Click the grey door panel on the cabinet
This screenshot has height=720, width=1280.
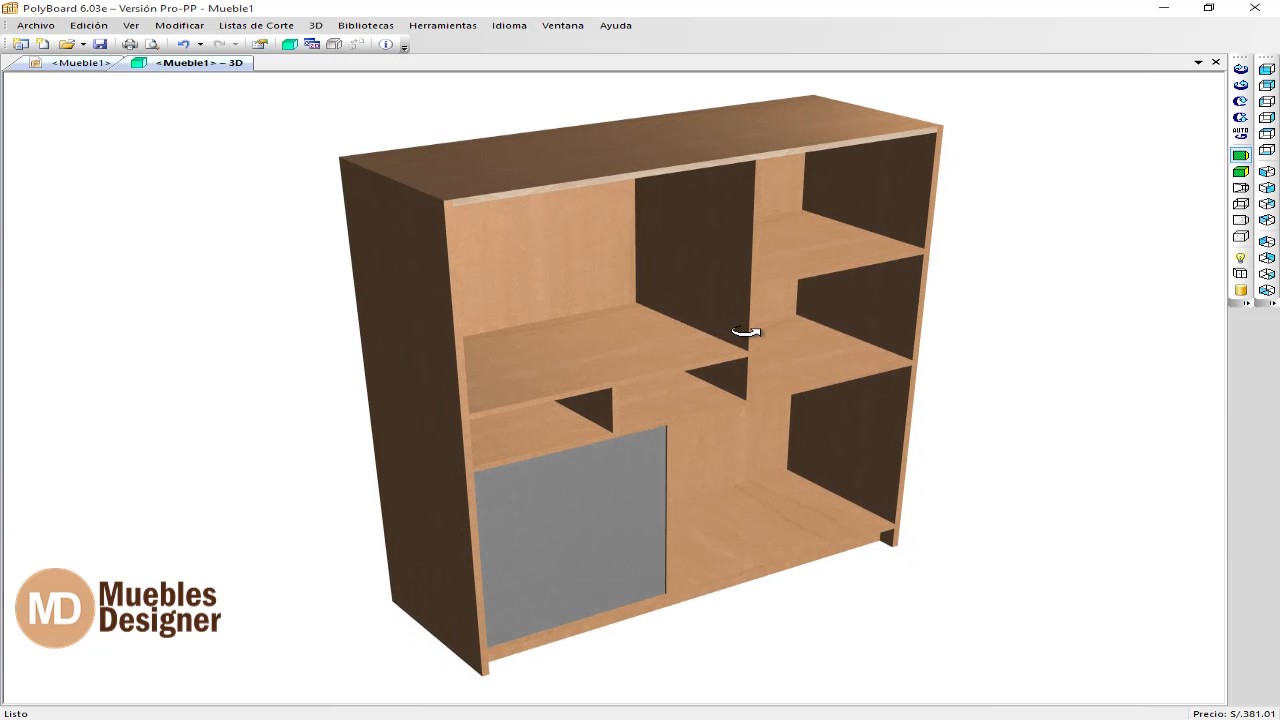(570, 535)
